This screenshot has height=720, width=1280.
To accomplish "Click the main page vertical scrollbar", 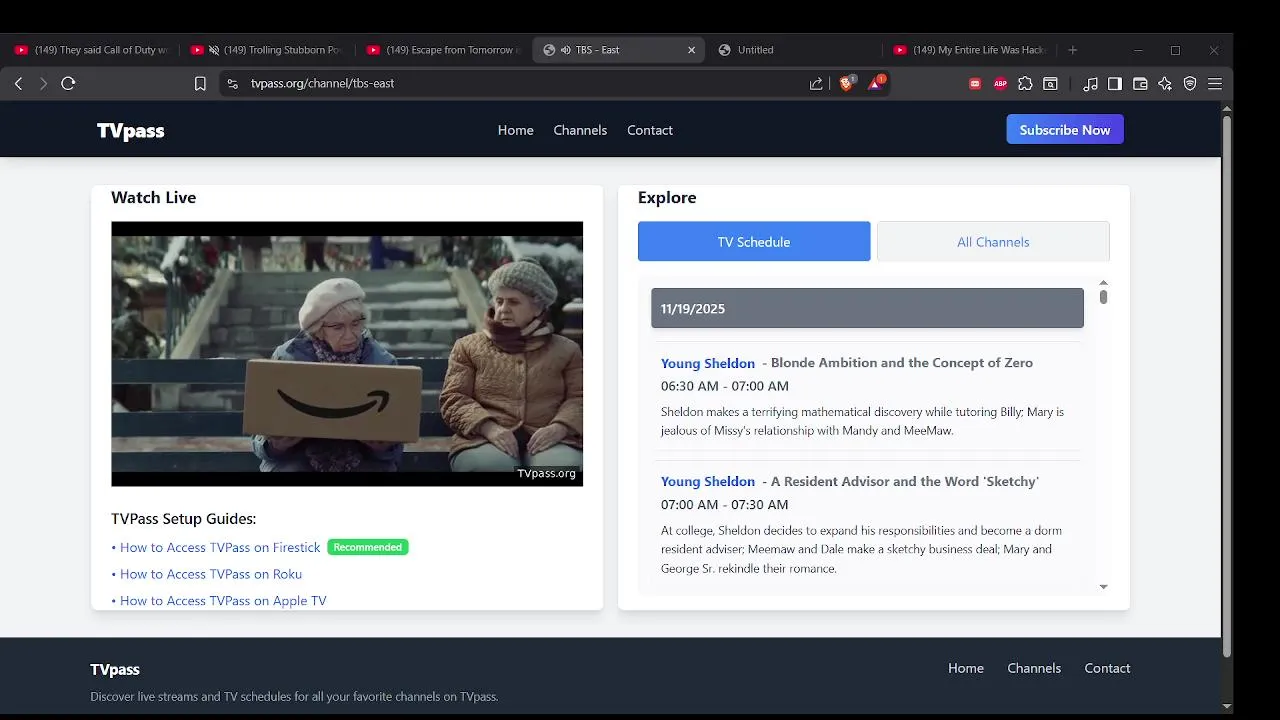I will (x=1227, y=387).
